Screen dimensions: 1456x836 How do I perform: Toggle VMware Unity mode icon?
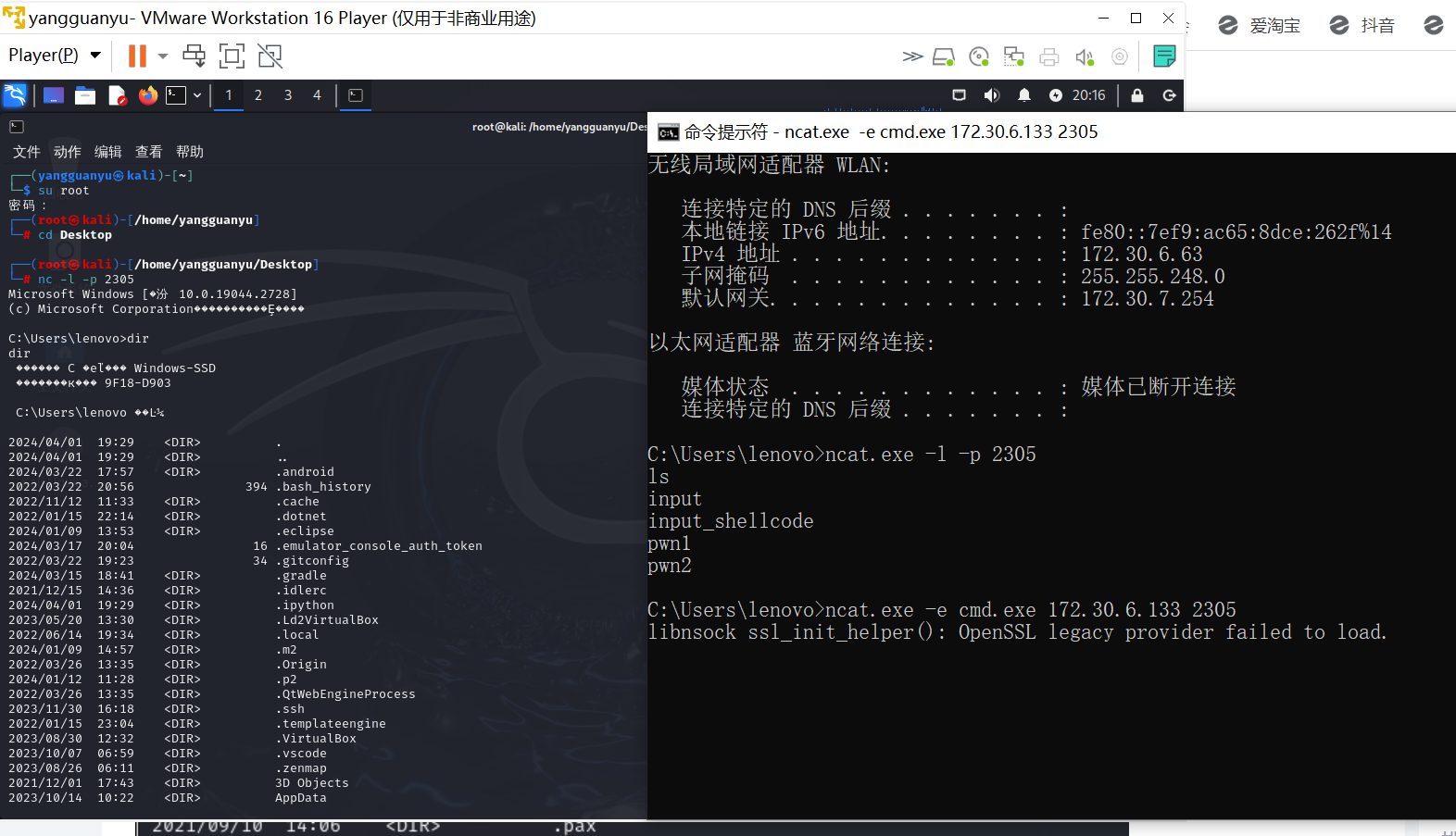click(270, 56)
